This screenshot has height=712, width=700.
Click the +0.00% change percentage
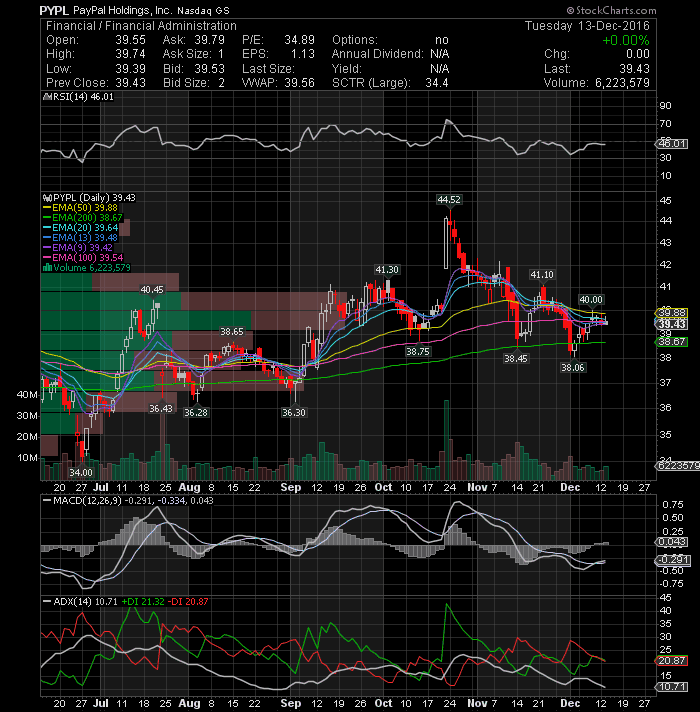[x=626, y=40]
